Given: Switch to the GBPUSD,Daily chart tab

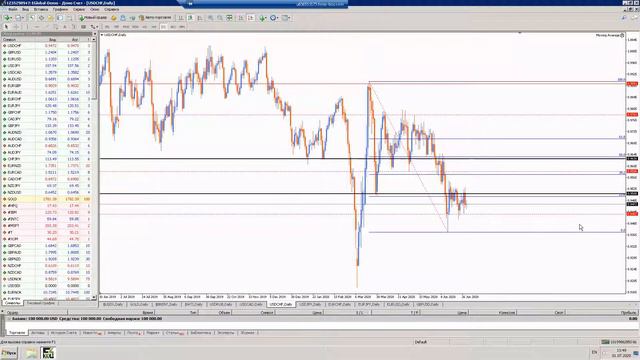Looking at the screenshot, I should click(427, 304).
